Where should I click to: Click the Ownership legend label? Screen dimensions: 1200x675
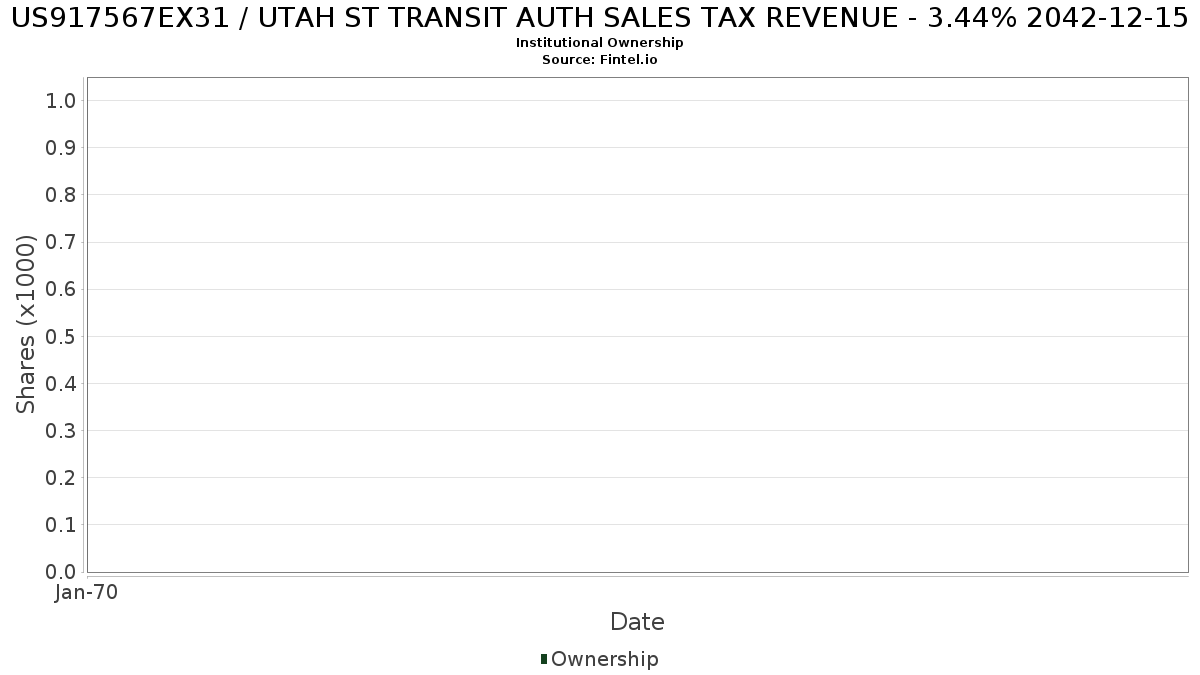pos(604,659)
